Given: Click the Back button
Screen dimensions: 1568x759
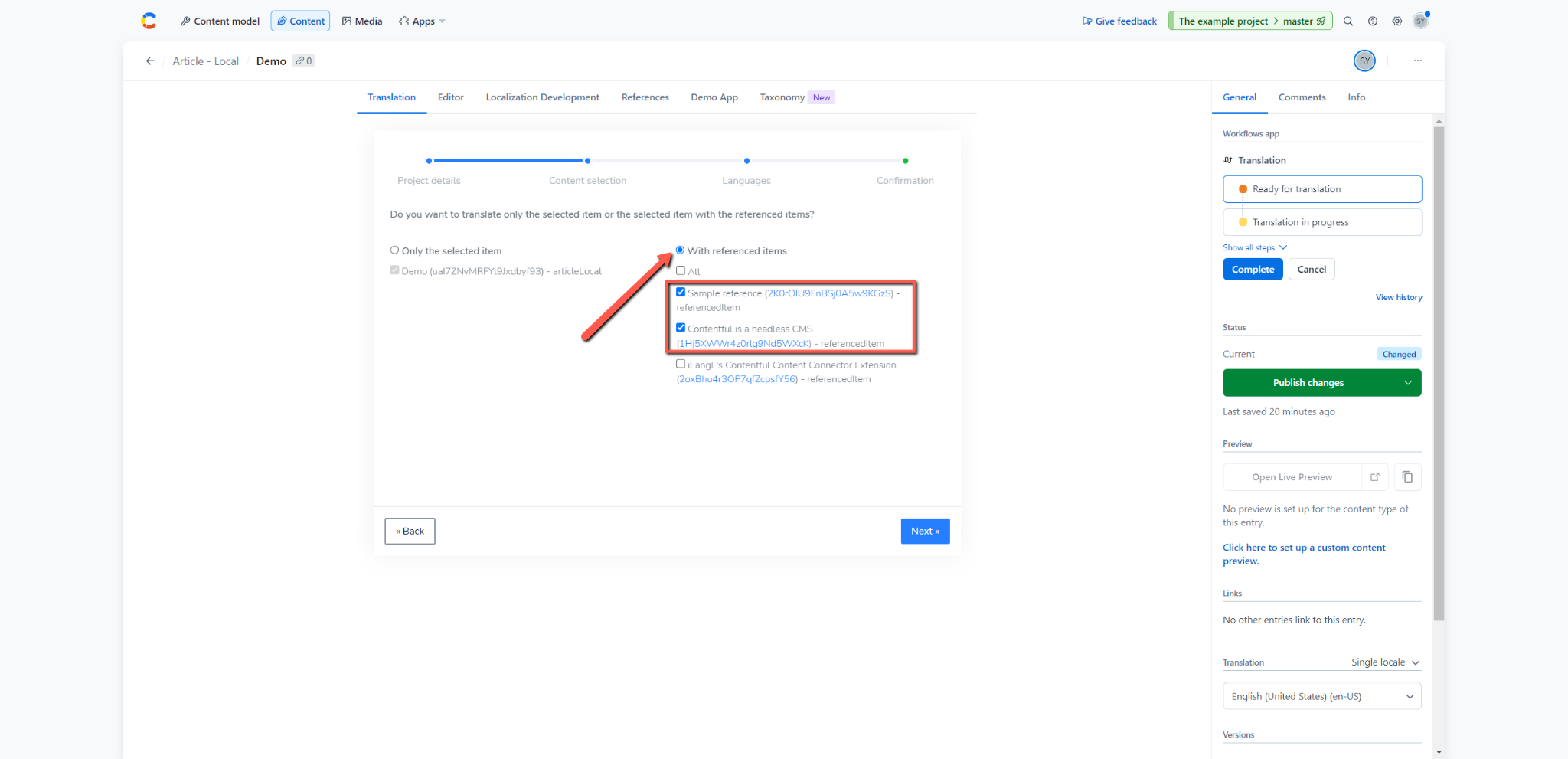Looking at the screenshot, I should pyautogui.click(x=410, y=532).
